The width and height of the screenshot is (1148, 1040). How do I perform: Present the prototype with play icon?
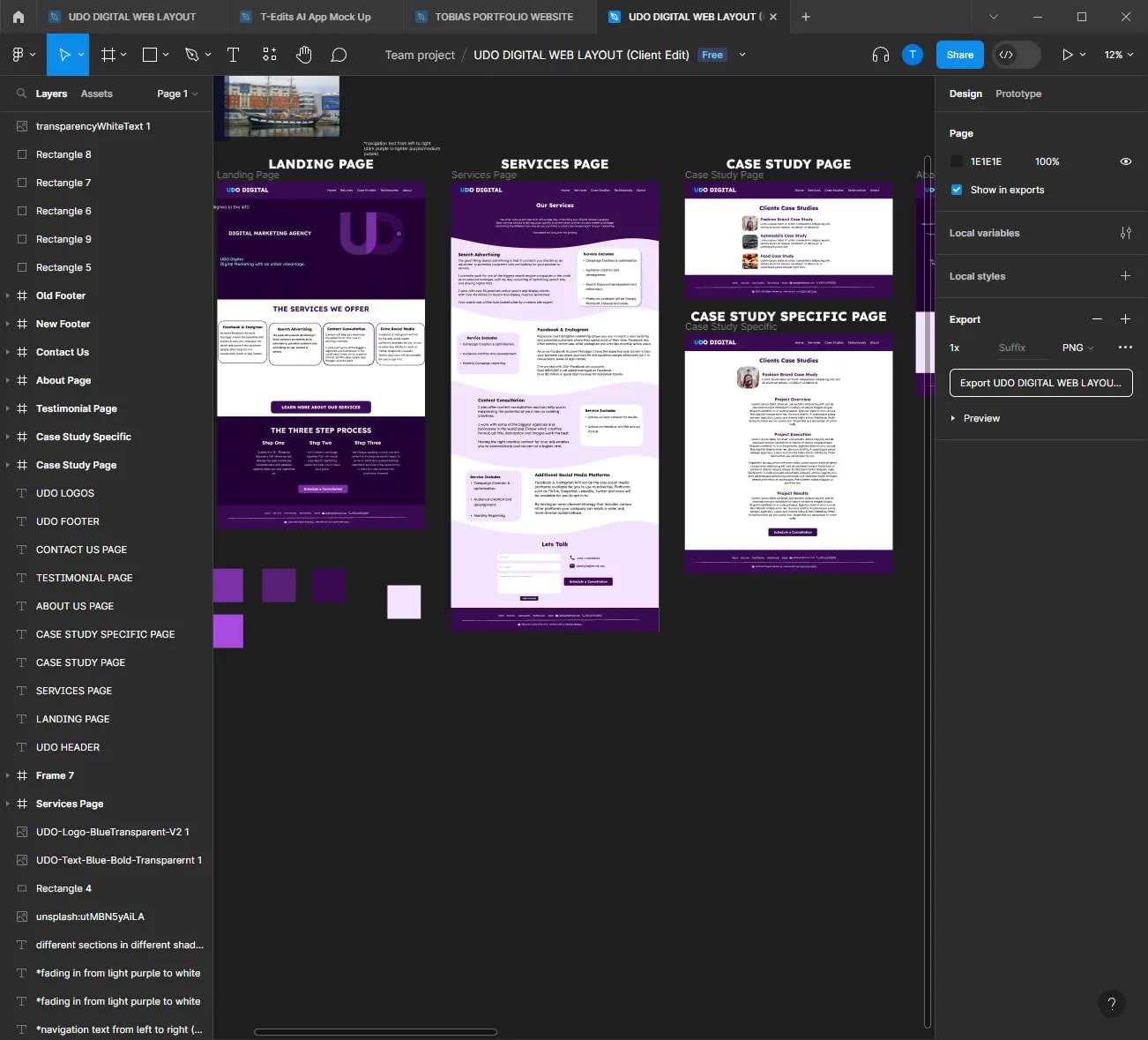pyautogui.click(x=1067, y=55)
